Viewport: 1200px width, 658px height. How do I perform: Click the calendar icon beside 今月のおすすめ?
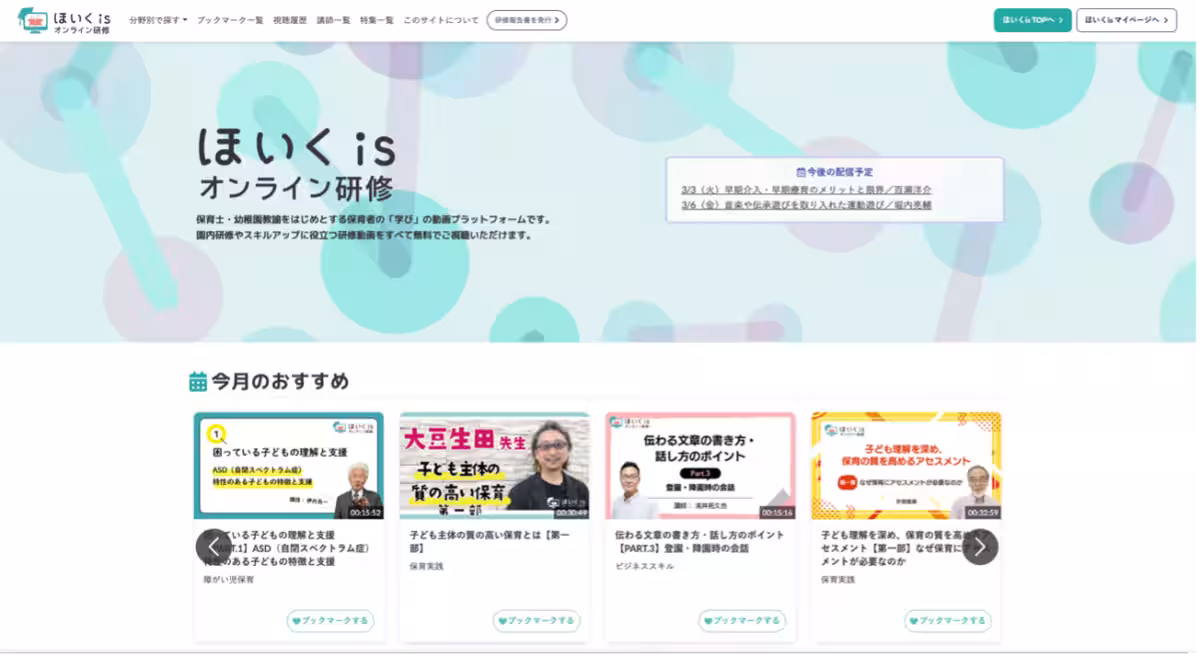[x=198, y=381]
